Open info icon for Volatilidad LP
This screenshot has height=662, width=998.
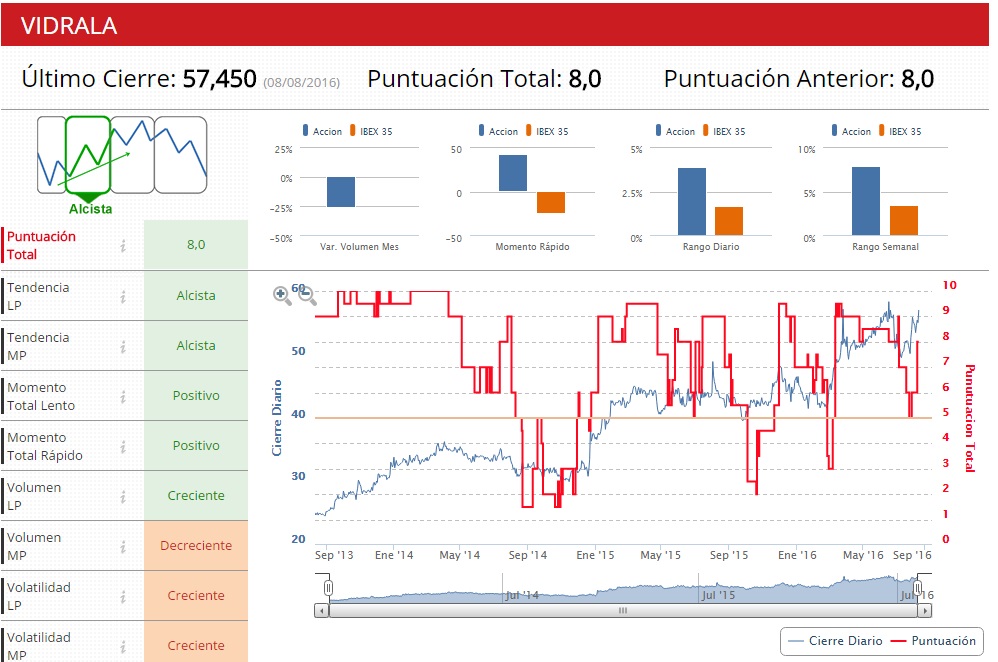click(x=123, y=596)
